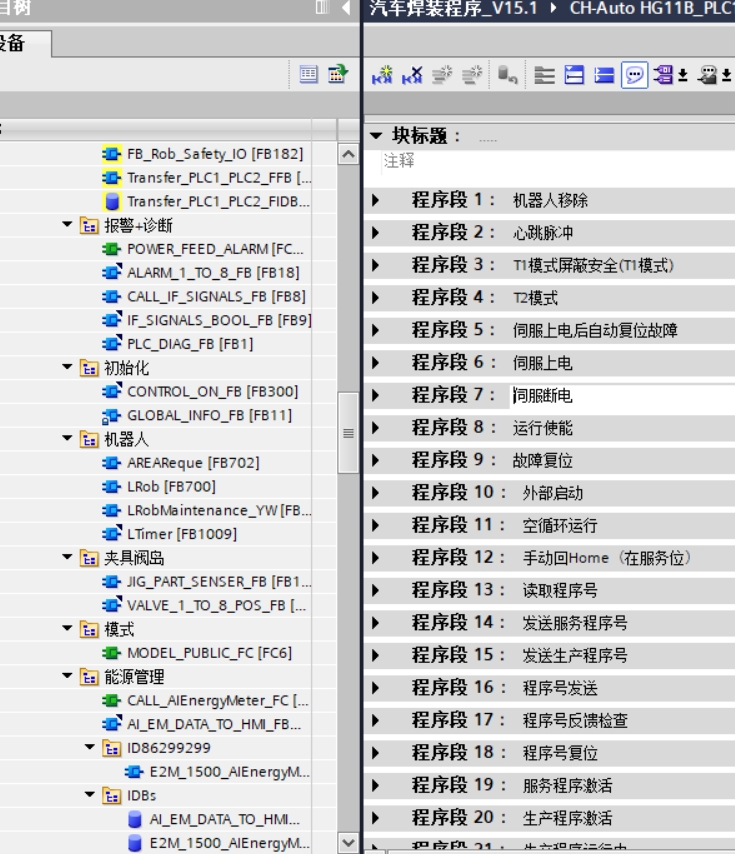Click the CALL_IF_SIGNALS_FB block icon
Viewport: 735px width, 854px height.
coord(111,296)
